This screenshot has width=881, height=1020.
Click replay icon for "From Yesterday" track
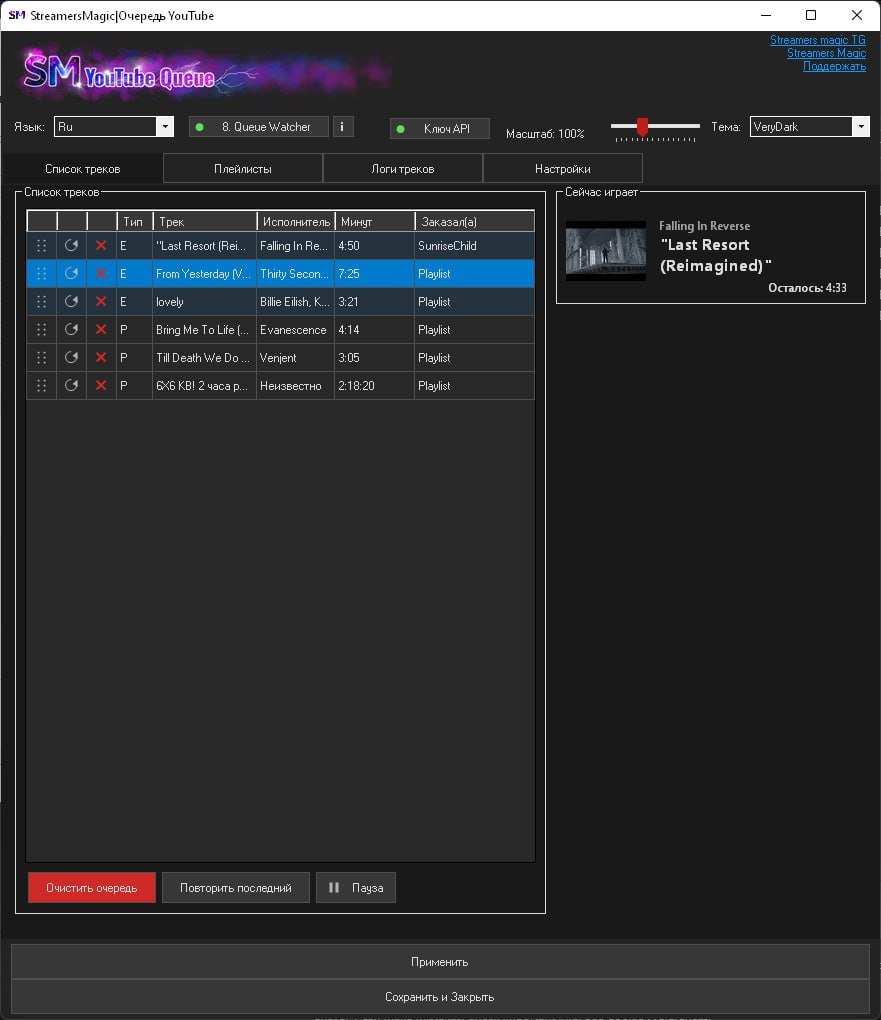(x=71, y=273)
